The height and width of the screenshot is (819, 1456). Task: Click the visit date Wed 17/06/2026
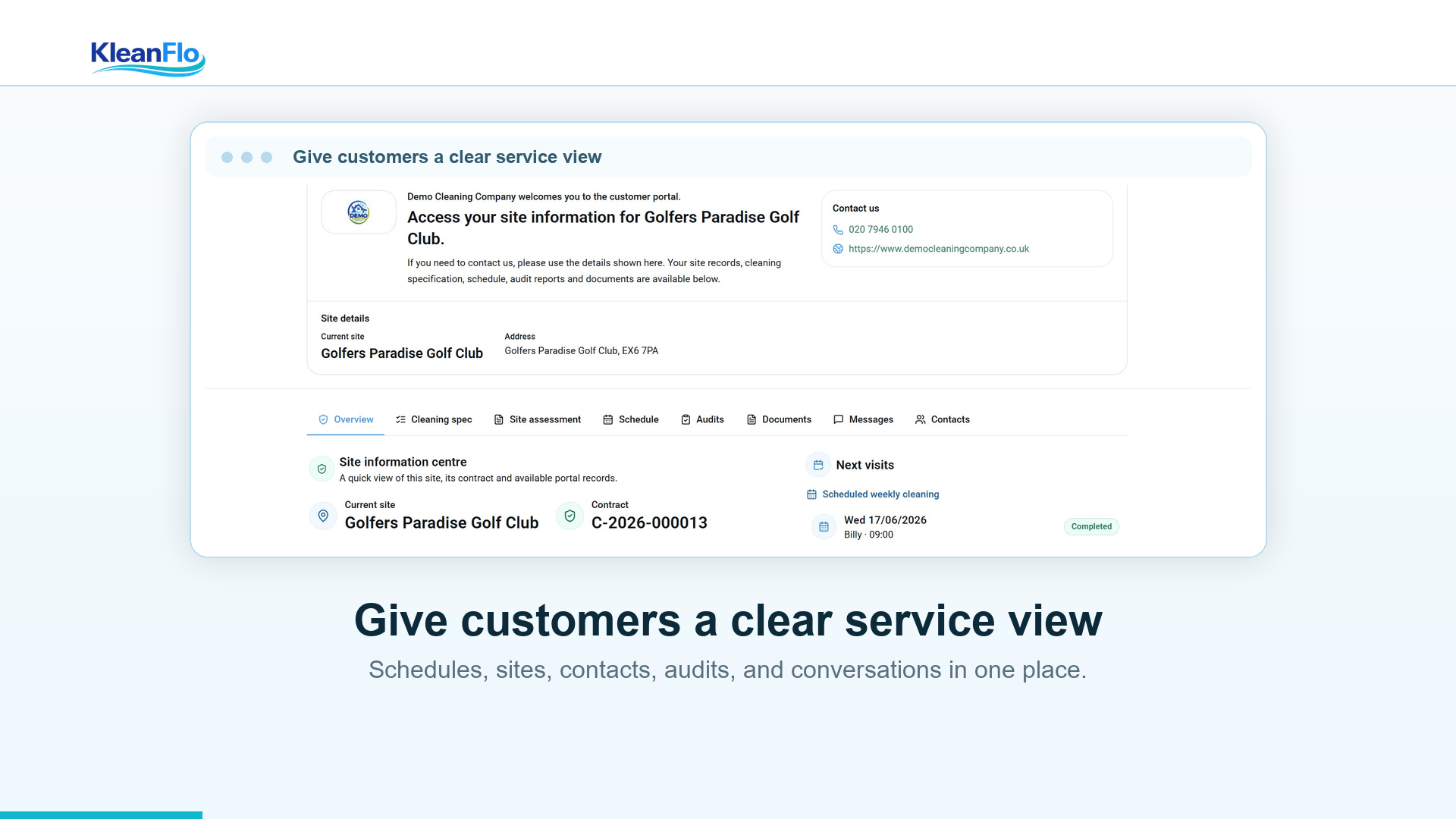coord(885,520)
